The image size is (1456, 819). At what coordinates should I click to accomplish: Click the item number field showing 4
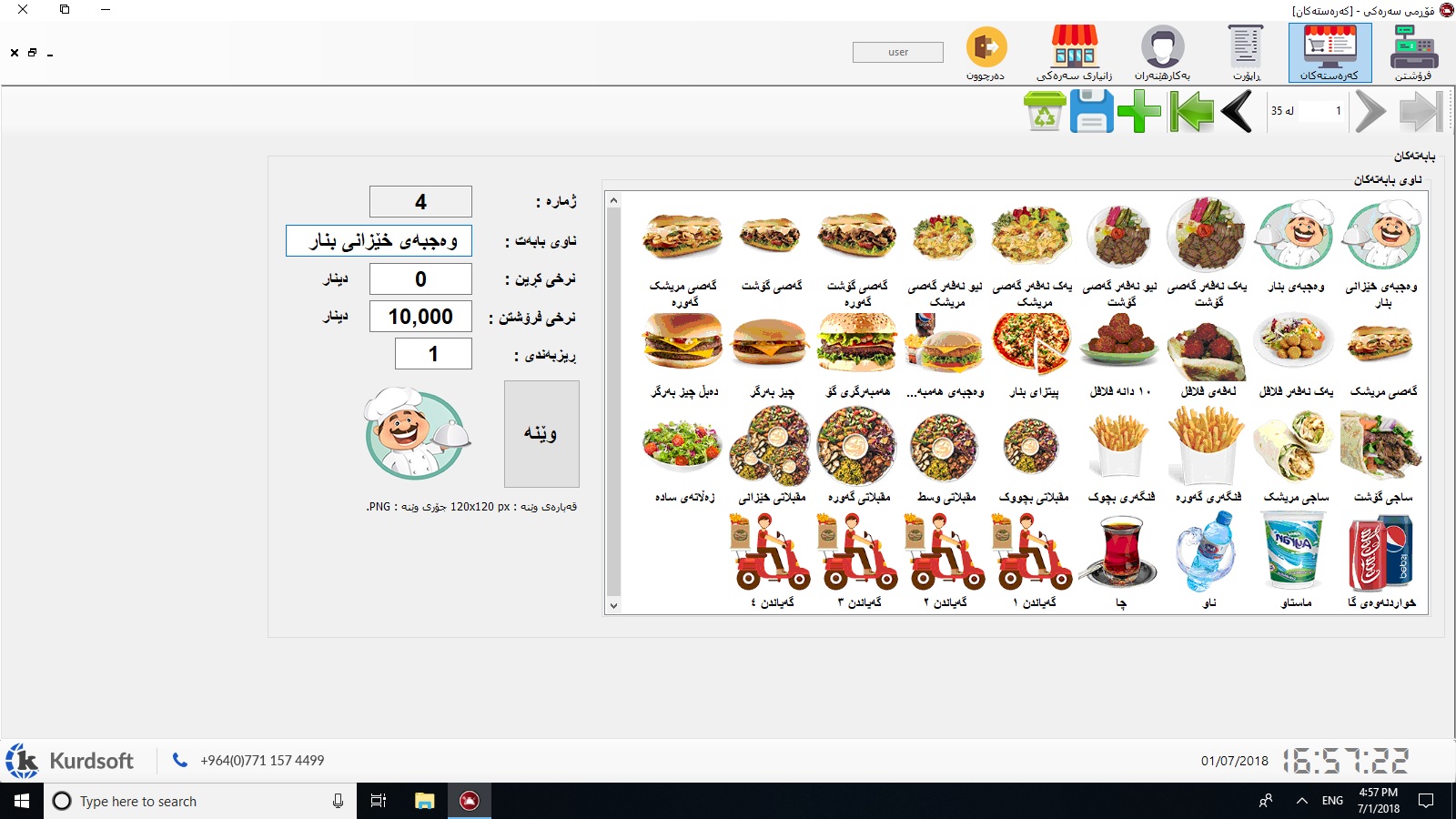[x=420, y=201]
